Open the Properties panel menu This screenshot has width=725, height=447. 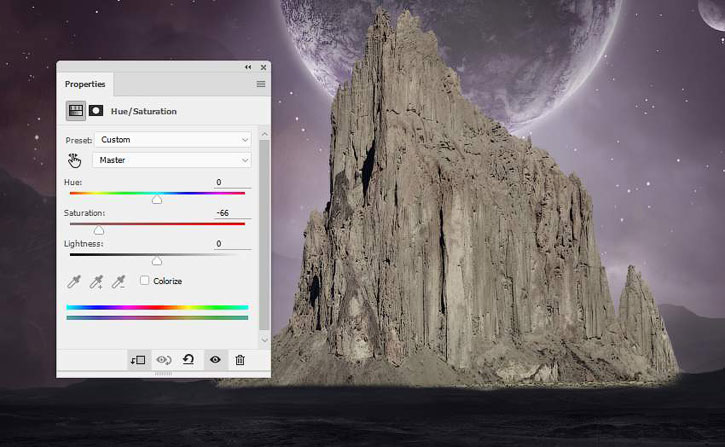tap(261, 84)
